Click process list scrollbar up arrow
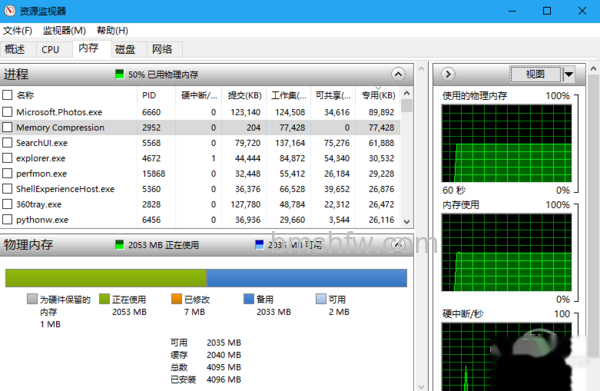This screenshot has width=600, height=391. (x=407, y=93)
